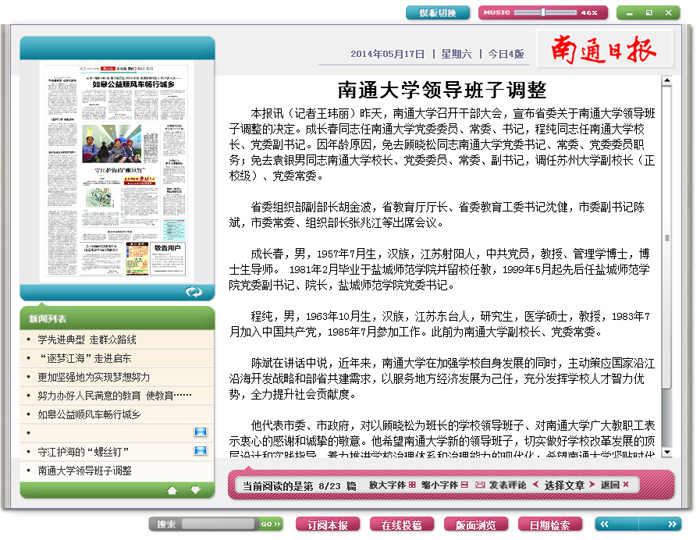Open 版面浏览 page browsing

476,525
